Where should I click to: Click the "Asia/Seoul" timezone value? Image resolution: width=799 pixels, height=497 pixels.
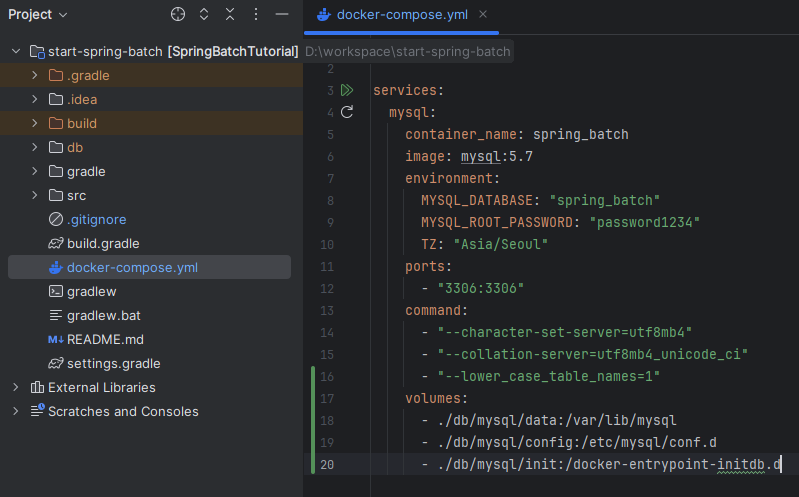(x=501, y=244)
